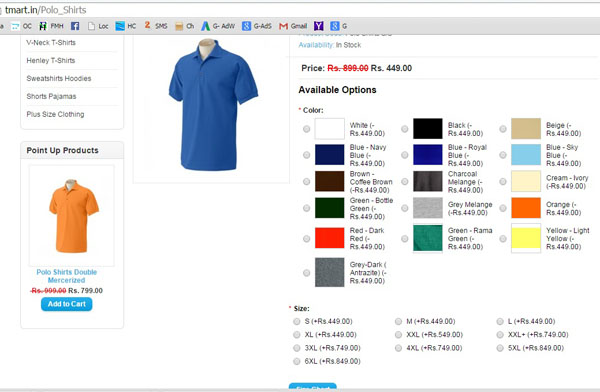Open Plus Size Clothing category

coord(55,114)
